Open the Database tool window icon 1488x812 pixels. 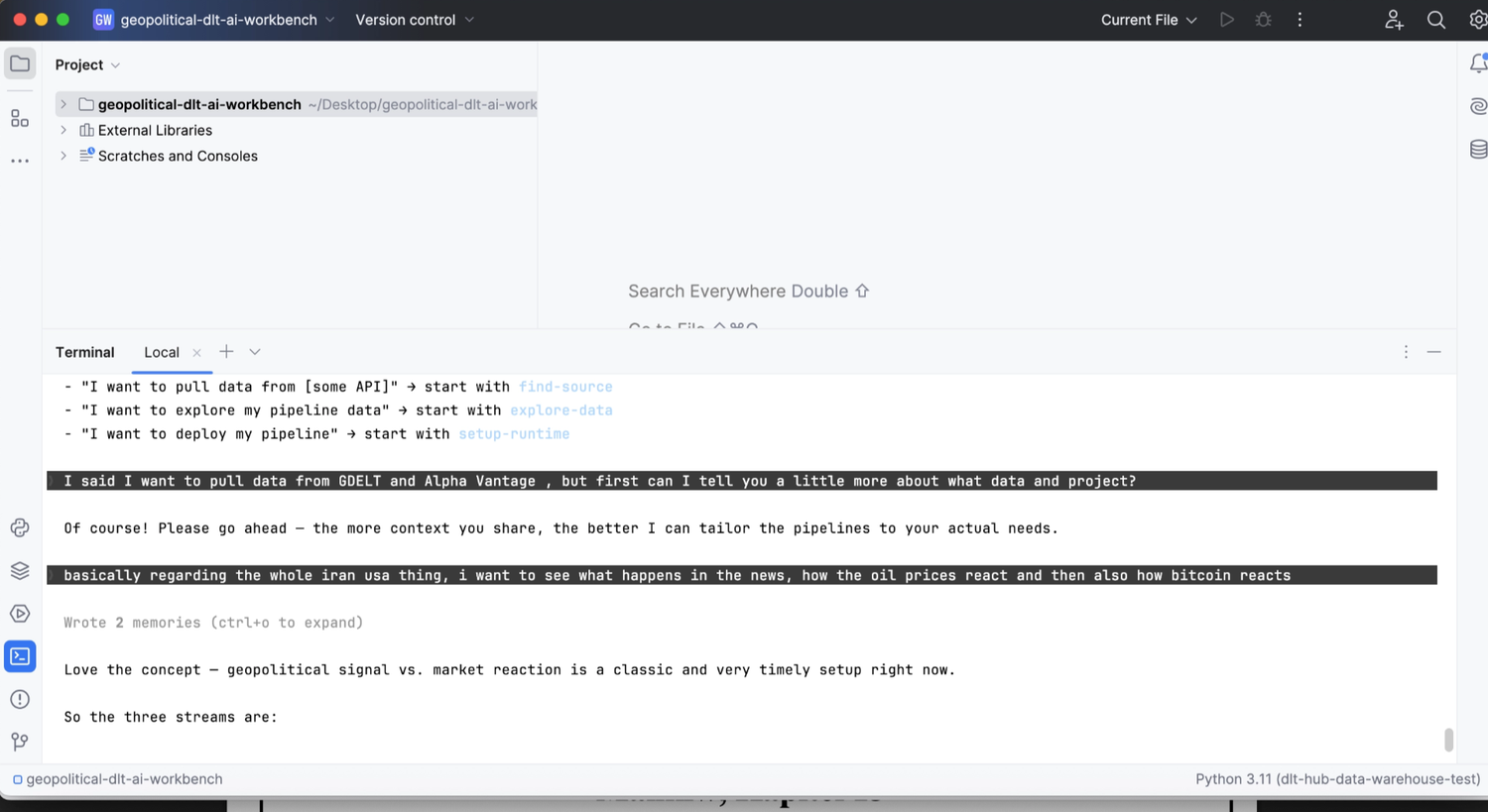point(1478,150)
